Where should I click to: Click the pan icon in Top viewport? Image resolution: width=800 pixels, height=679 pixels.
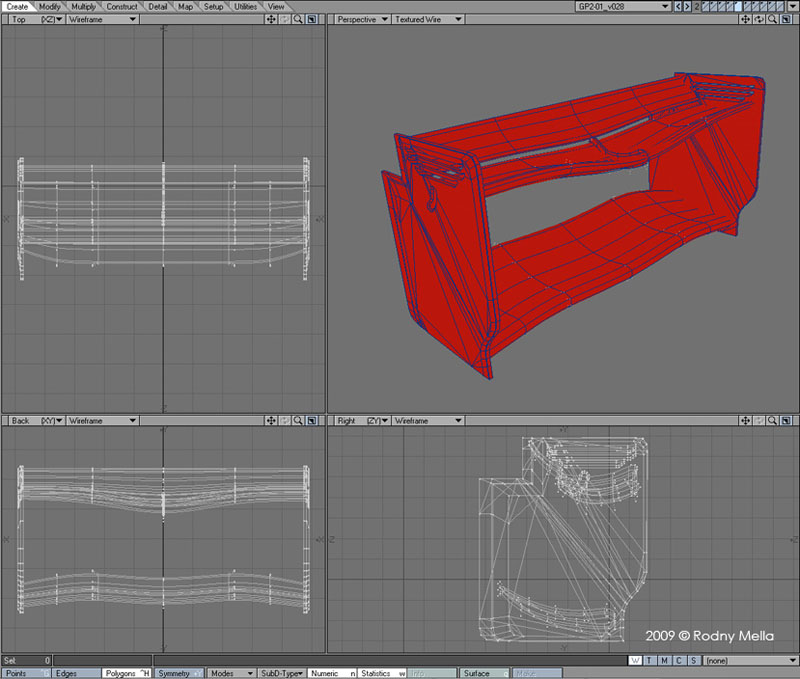tap(272, 20)
